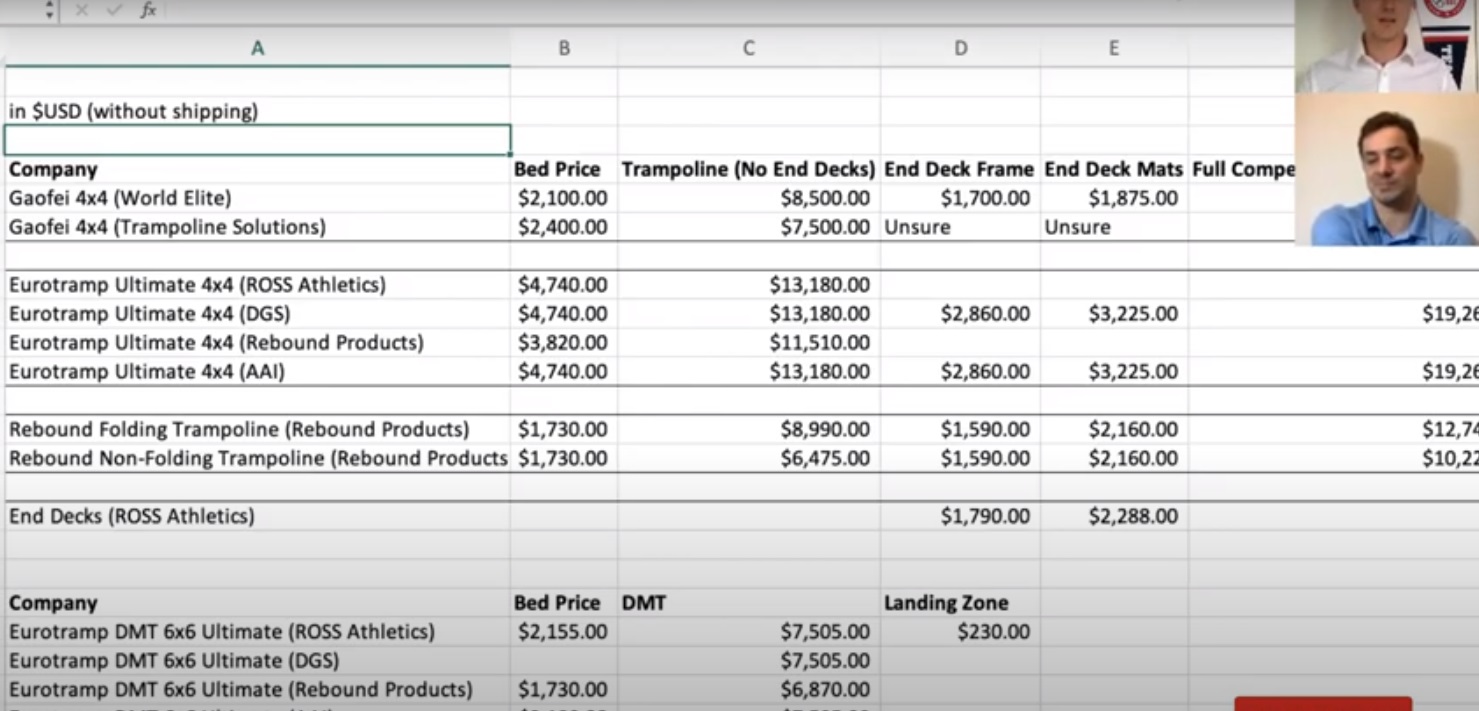Select $2,160.00 in the Rebound Non-Folding row
1479x711 pixels.
pyautogui.click(x=1113, y=459)
